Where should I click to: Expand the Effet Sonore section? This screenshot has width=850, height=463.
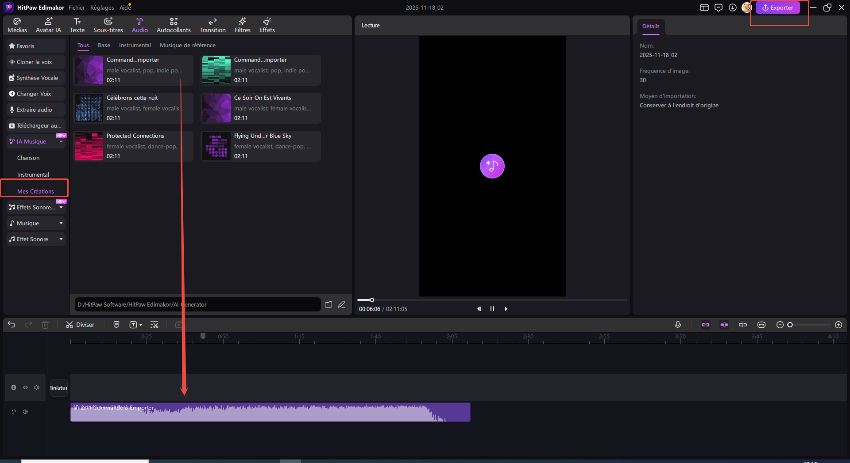point(61,239)
